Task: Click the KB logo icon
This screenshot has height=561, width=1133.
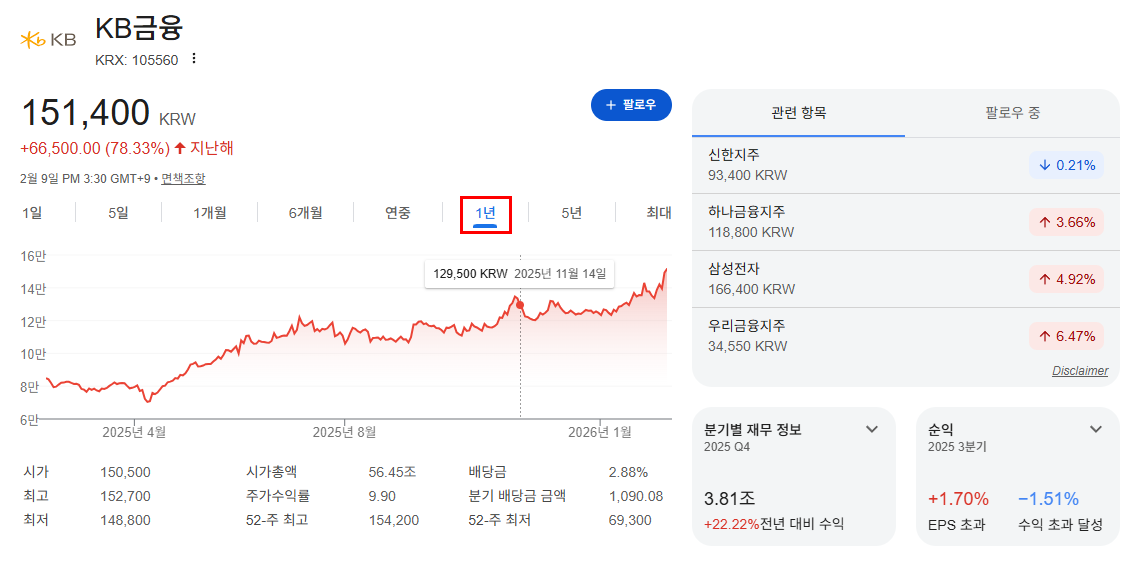Action: pos(48,40)
